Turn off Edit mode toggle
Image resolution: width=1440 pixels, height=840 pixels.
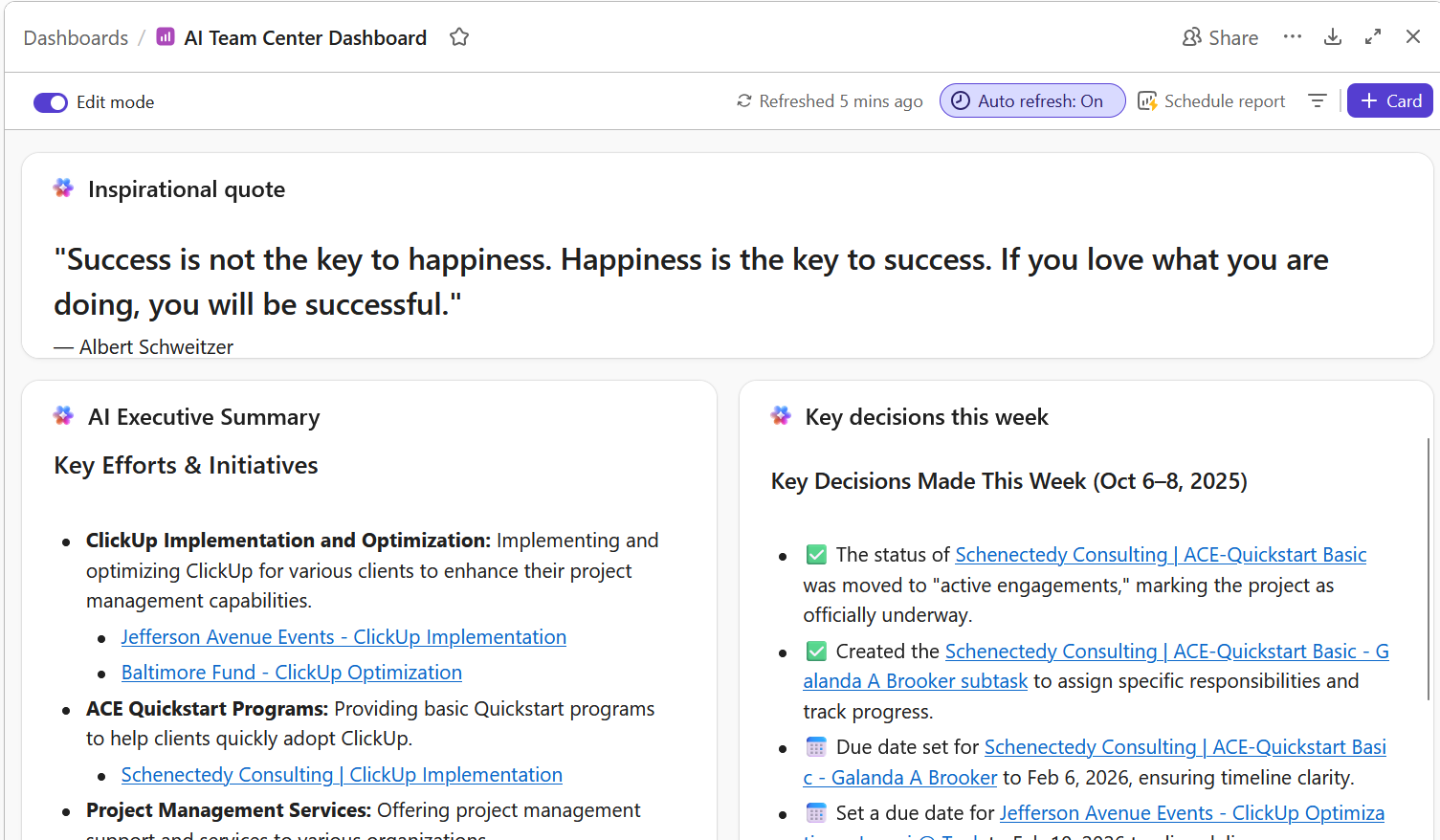tap(51, 102)
